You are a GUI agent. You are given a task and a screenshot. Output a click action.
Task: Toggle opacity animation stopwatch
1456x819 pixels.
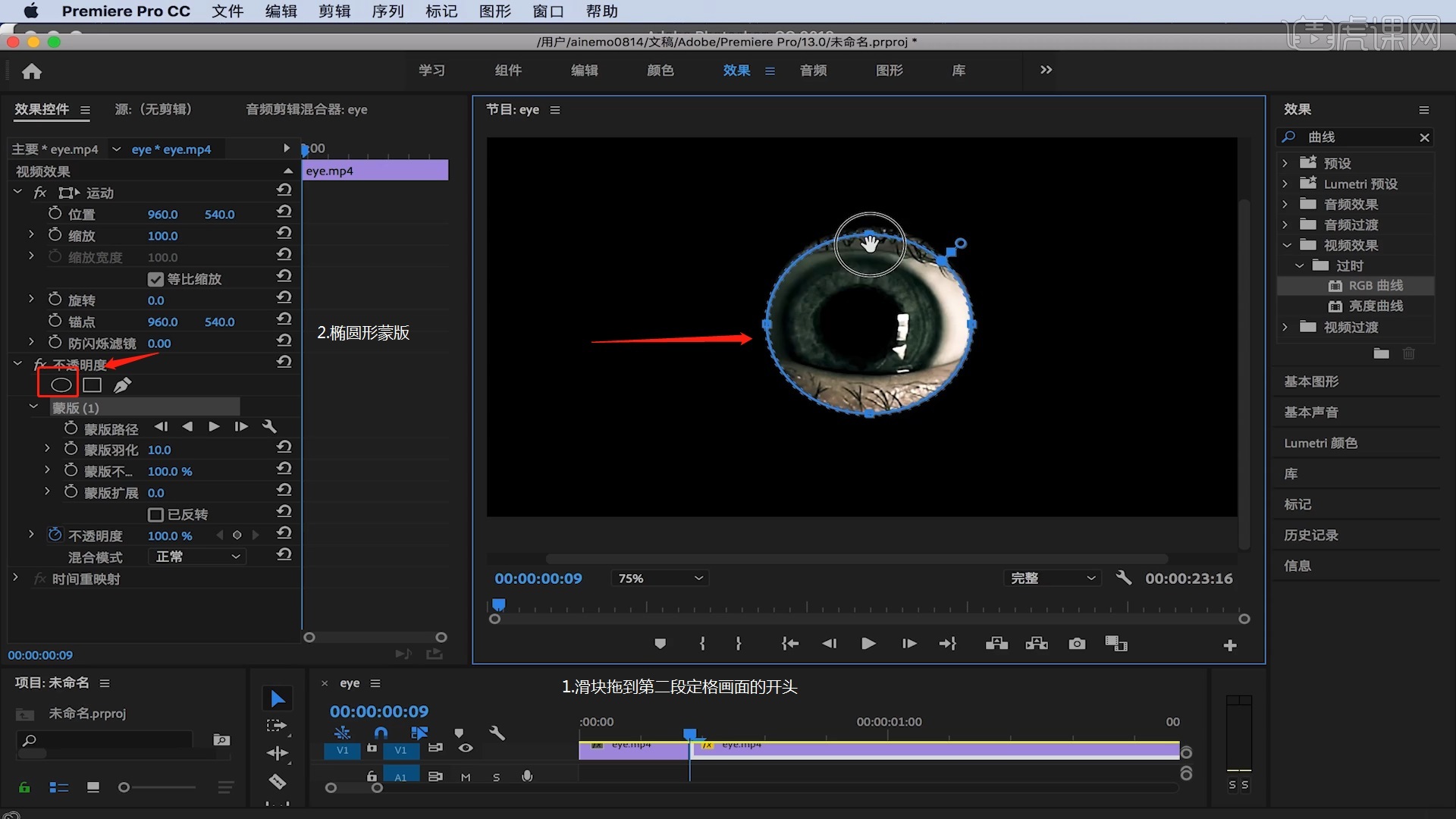[55, 535]
